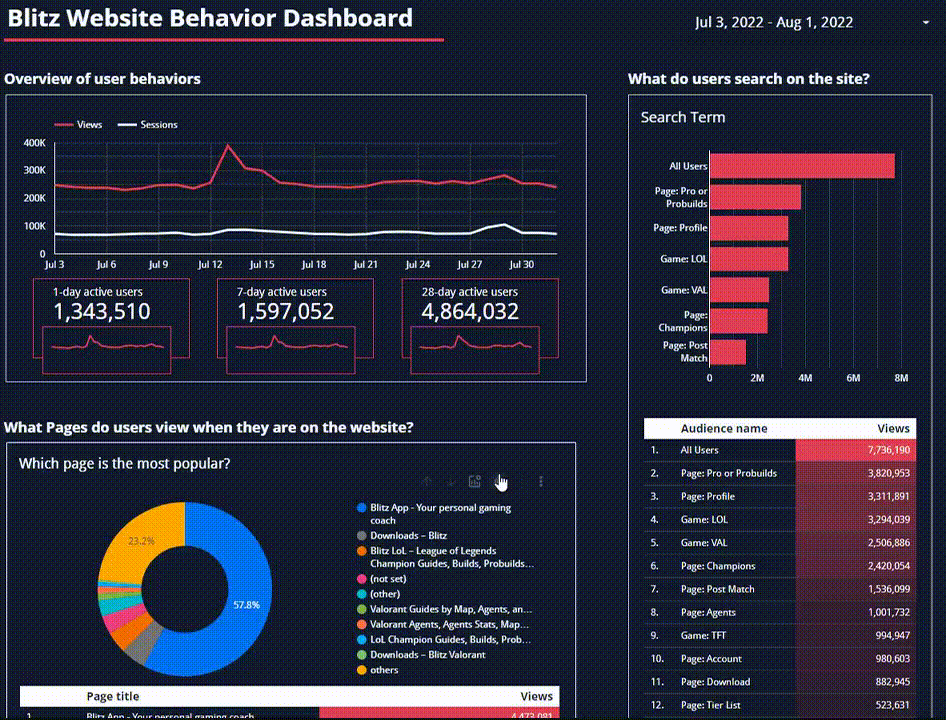The image size is (946, 720).
Task: Select the 'Downloads – Blitz Valorant' legend label
Action: click(428, 654)
